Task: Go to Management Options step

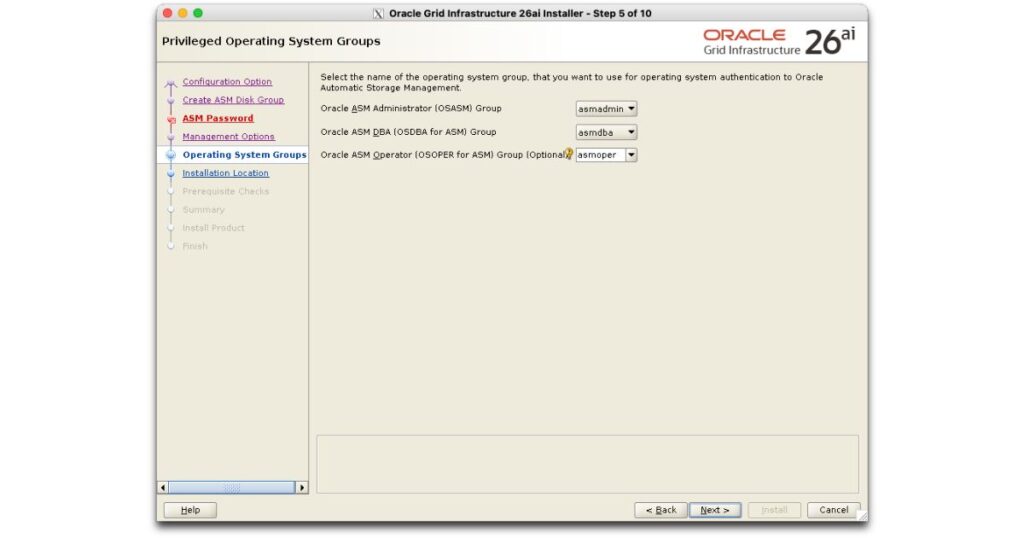Action: click(x=229, y=136)
